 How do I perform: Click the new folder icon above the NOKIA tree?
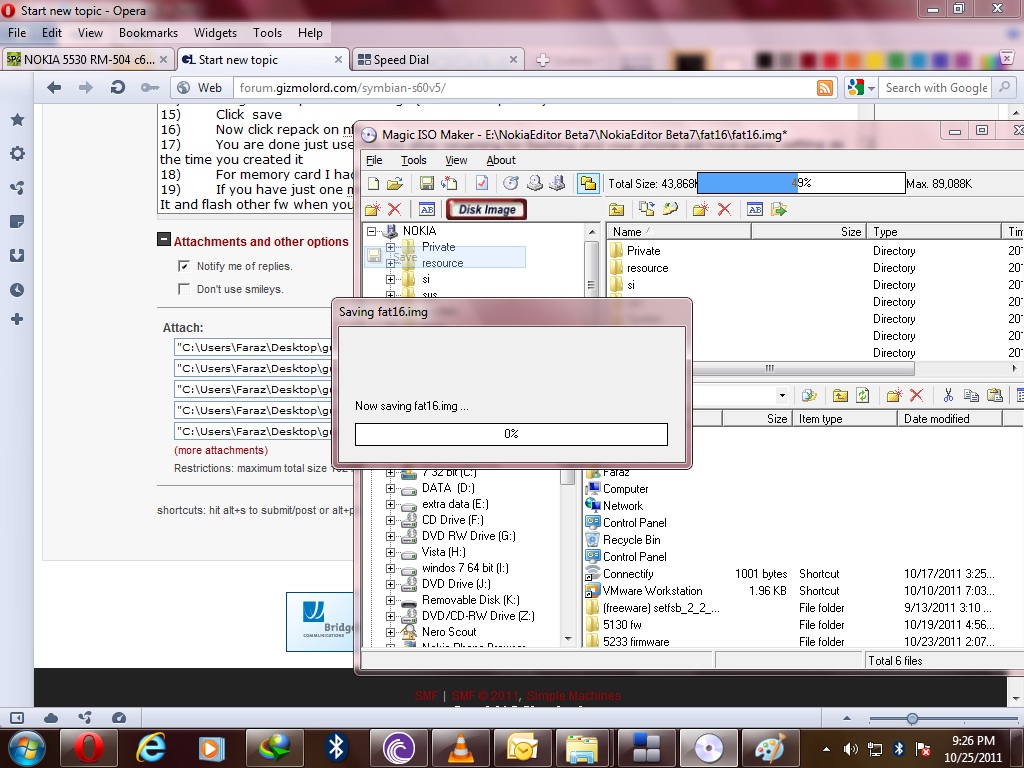click(x=372, y=209)
